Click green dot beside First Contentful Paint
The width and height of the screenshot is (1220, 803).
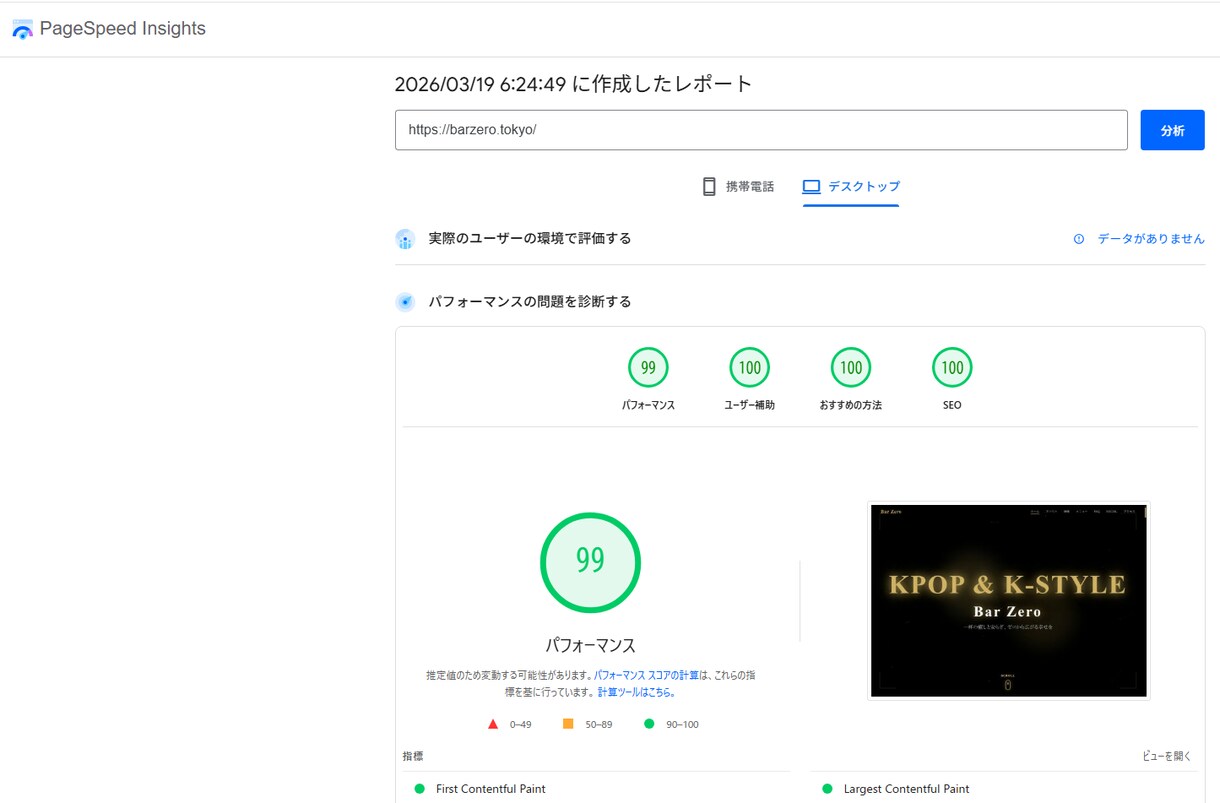(419, 789)
